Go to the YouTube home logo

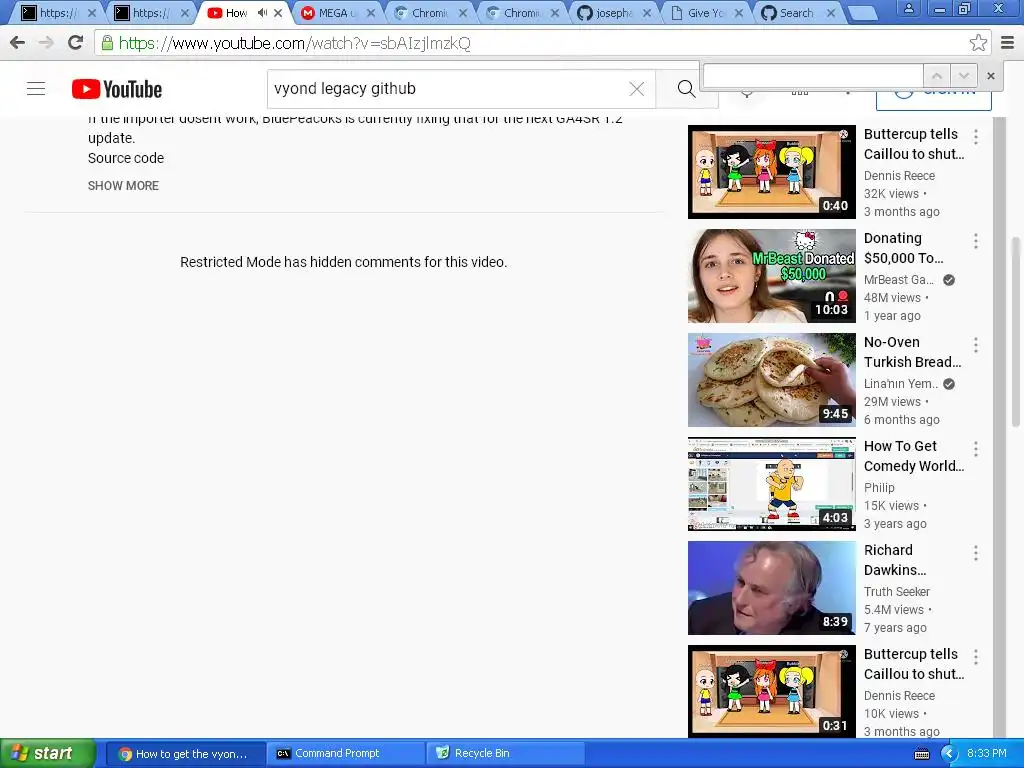tap(117, 89)
